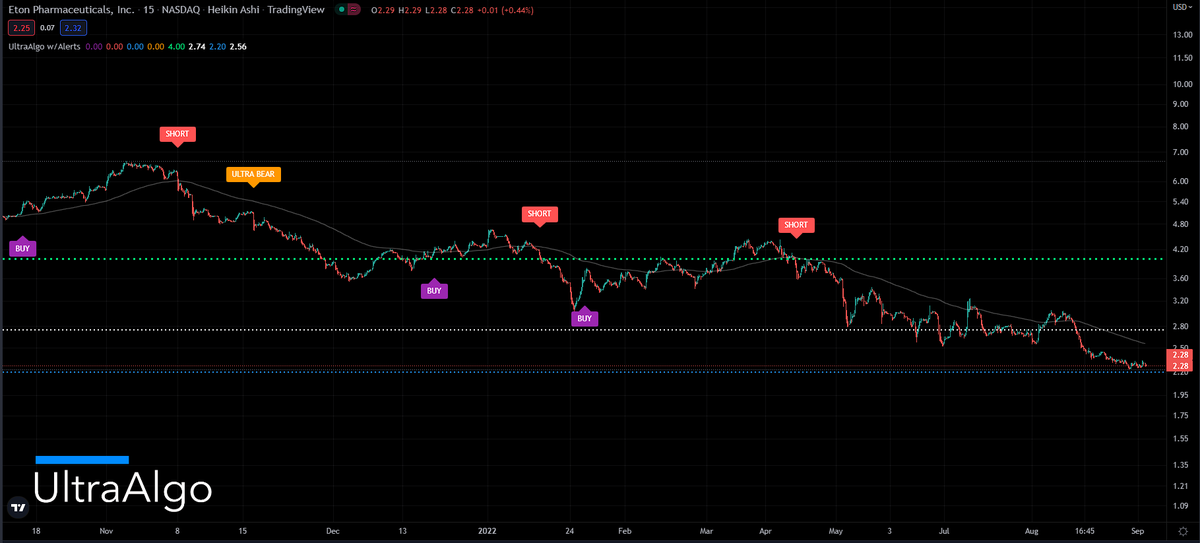Click the 7.00 price axis label

1179,152
